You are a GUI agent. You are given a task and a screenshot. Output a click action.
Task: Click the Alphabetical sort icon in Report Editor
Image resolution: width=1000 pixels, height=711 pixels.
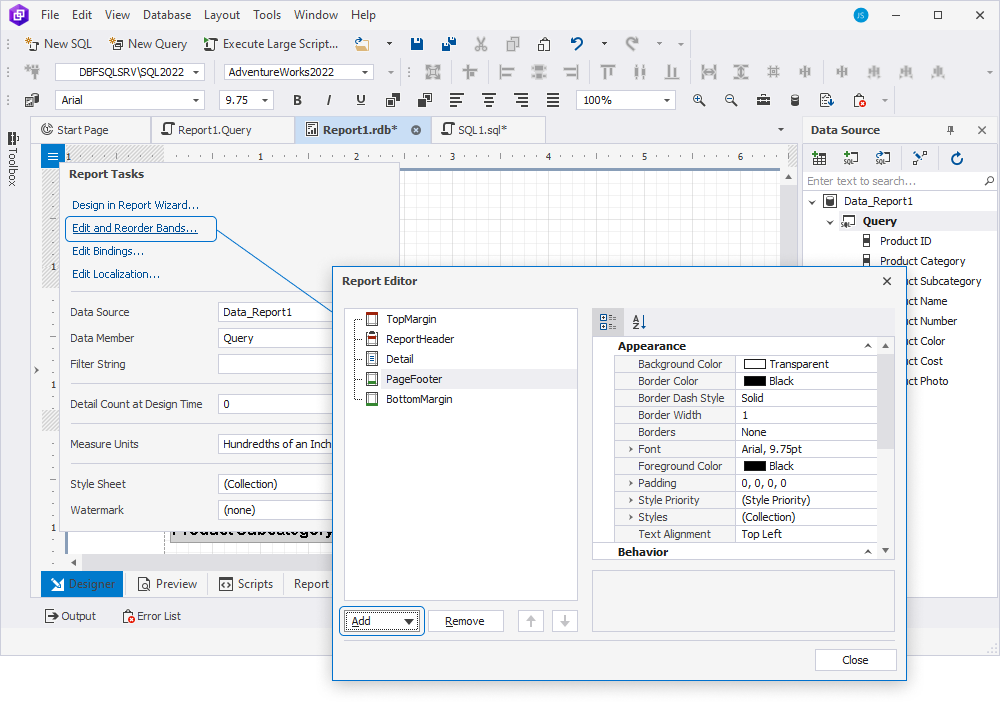click(x=639, y=322)
